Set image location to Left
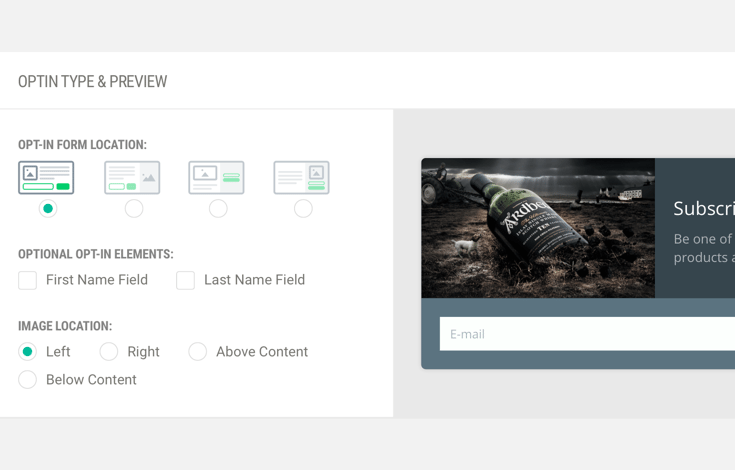Viewport: 735px width, 470px height. (x=28, y=352)
